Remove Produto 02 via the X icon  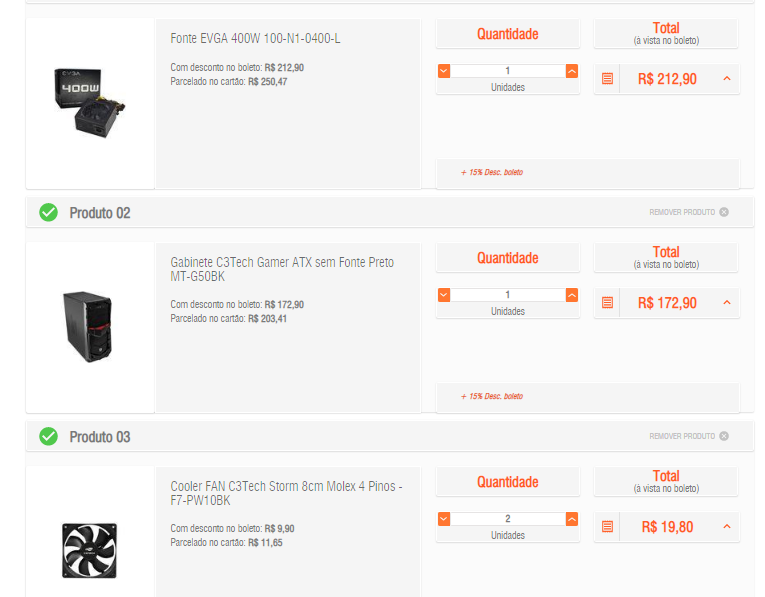(x=724, y=212)
